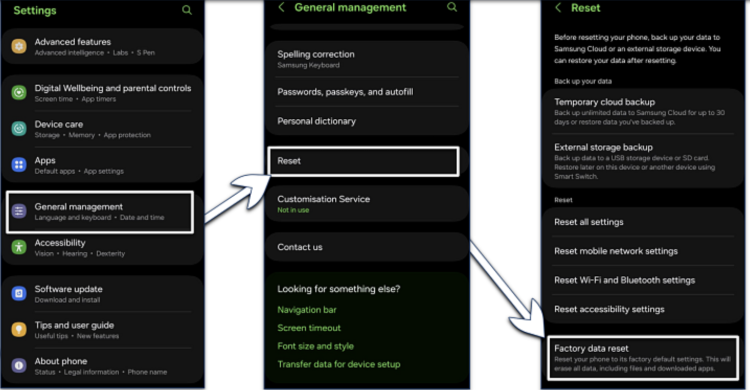Go back from Reset screen
The image size is (750, 390).
(558, 8)
